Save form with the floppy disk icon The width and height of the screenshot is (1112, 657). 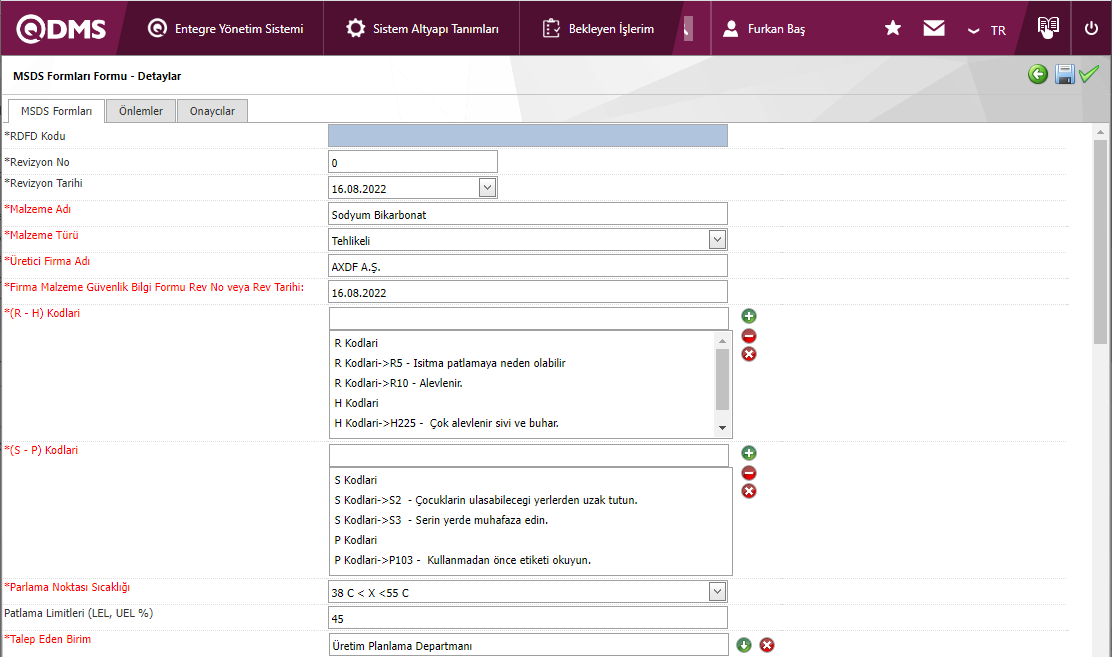click(x=1065, y=74)
